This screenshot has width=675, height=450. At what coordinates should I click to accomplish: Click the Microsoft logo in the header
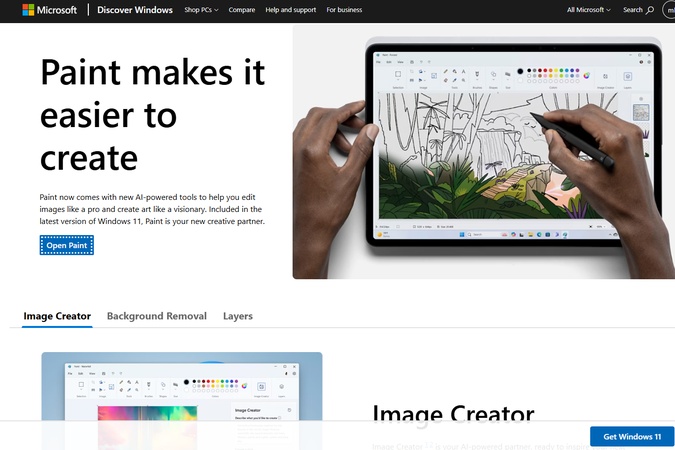pyautogui.click(x=50, y=9)
